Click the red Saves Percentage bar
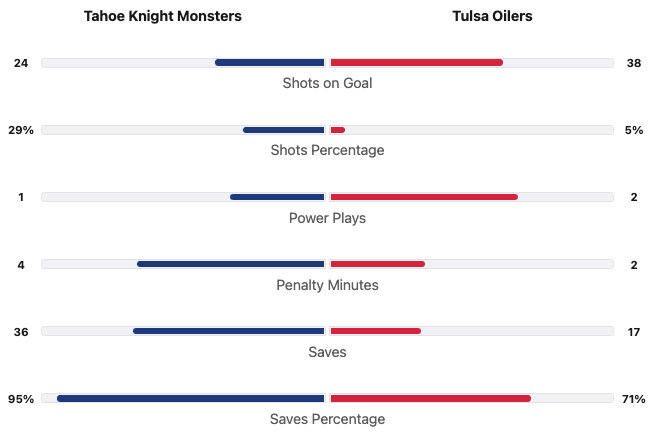This screenshot has width=653, height=435. (x=430, y=398)
